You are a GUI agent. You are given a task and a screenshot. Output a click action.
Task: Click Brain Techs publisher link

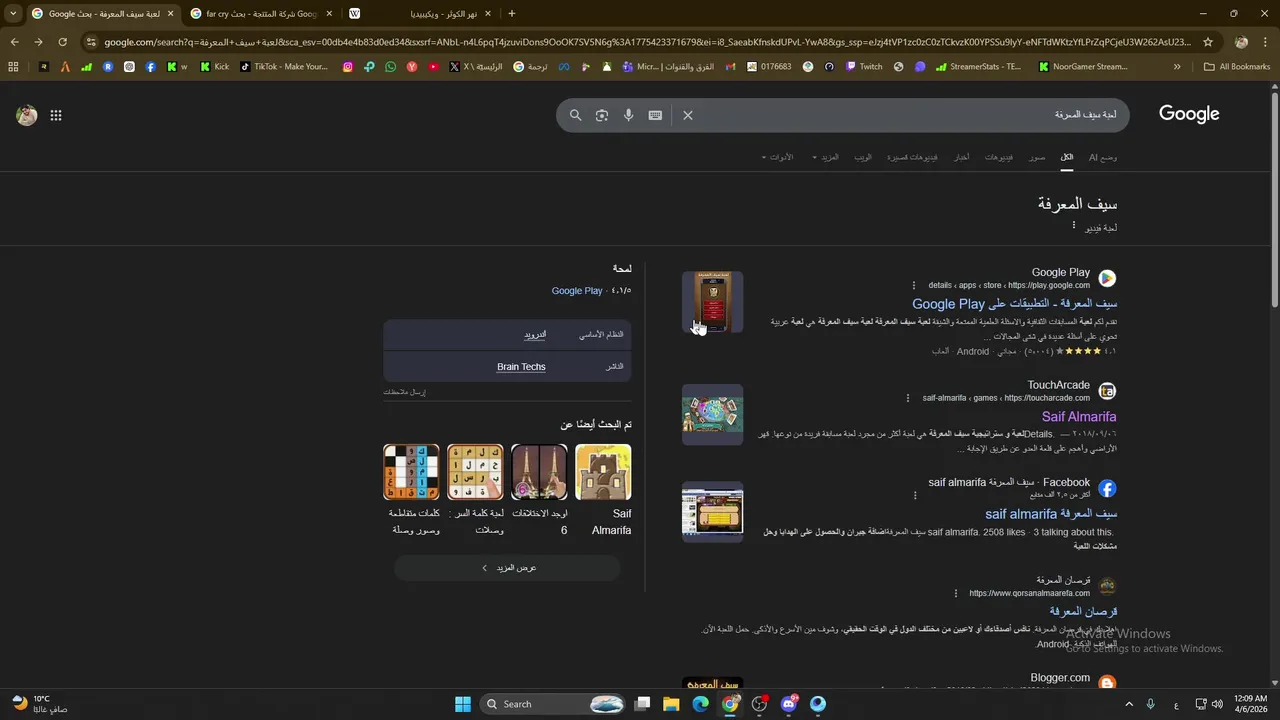click(x=521, y=367)
